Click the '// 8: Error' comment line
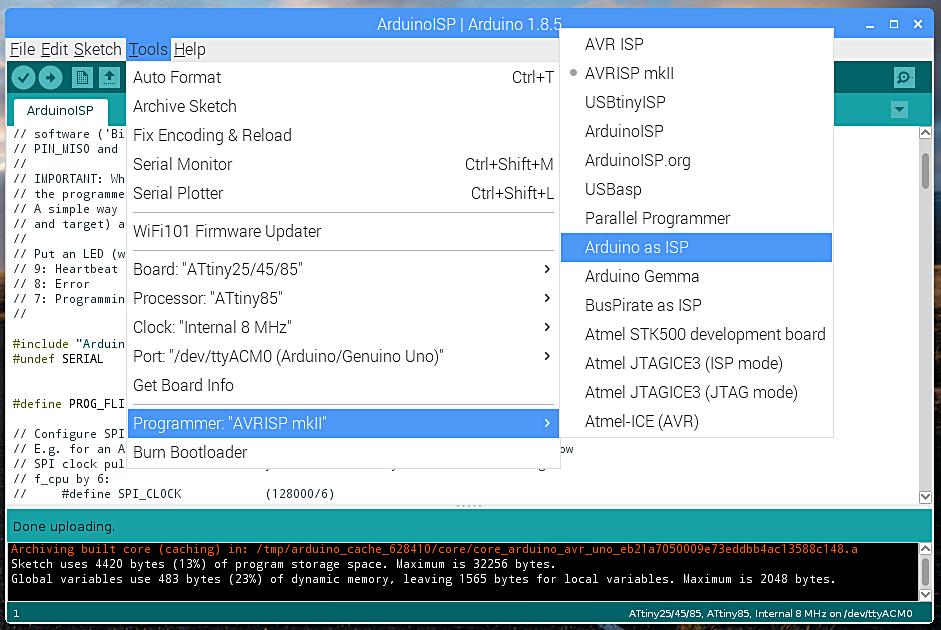The image size is (941, 630). pyautogui.click(x=51, y=284)
